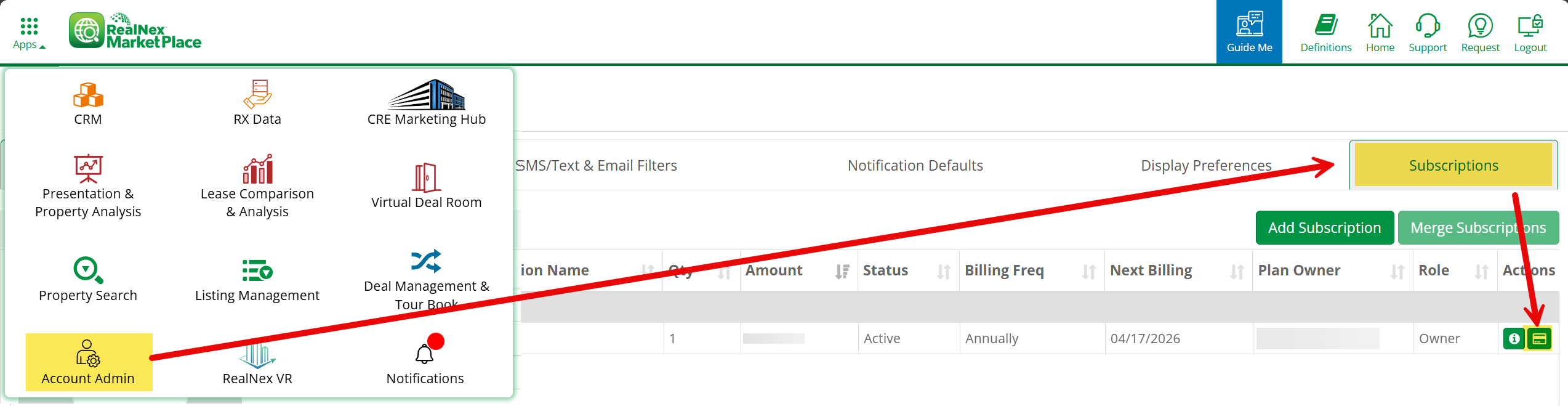The height and width of the screenshot is (406, 1568).
Task: Open Definitions book icon
Action: pyautogui.click(x=1325, y=33)
